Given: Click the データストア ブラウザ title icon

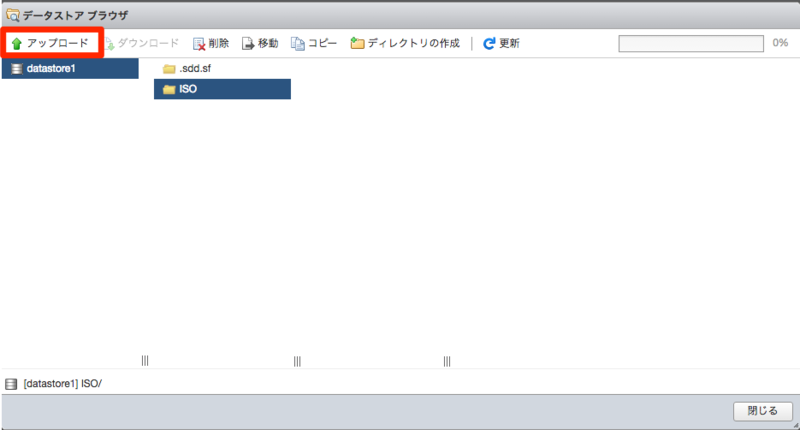Looking at the screenshot, I should pos(13,15).
